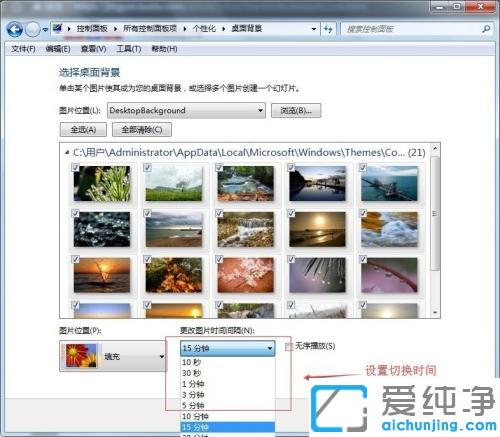Uncheck the misty green field wallpaper checkbox
The height and width of the screenshot is (437, 500).
point(147,168)
